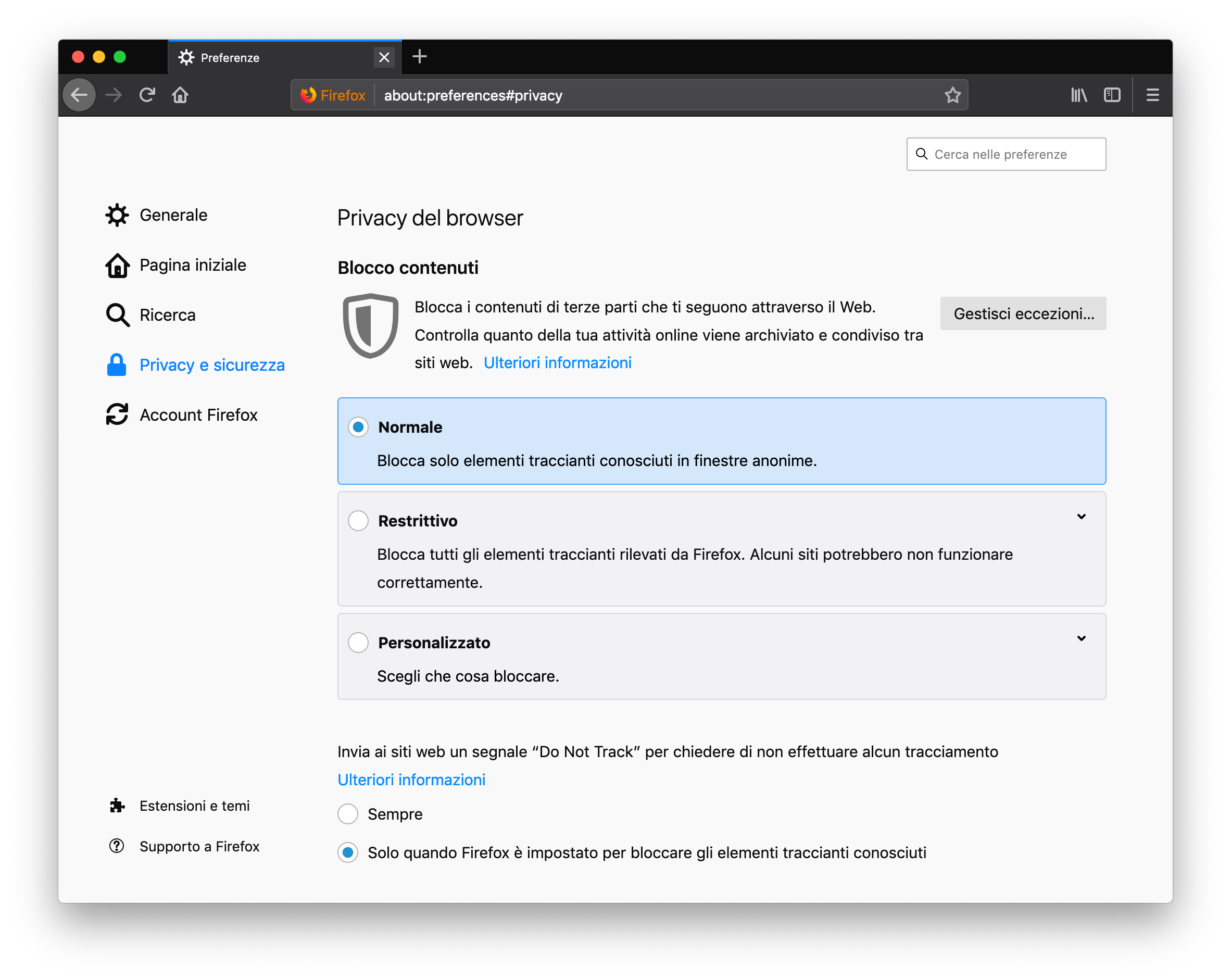The image size is (1231, 980).
Task: Click the Gestisci eccezioni button
Action: [1023, 313]
